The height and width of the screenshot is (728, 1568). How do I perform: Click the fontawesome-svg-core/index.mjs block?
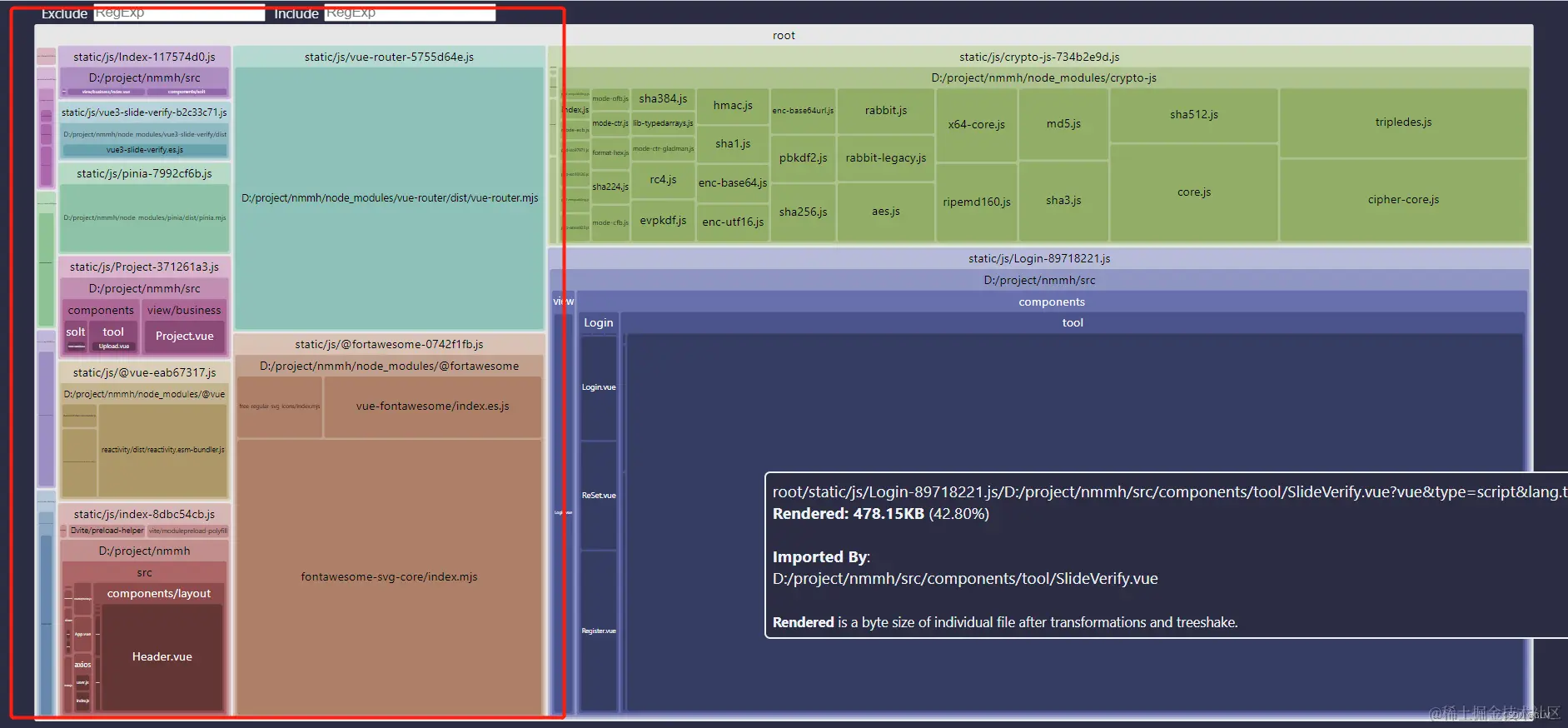tap(389, 576)
